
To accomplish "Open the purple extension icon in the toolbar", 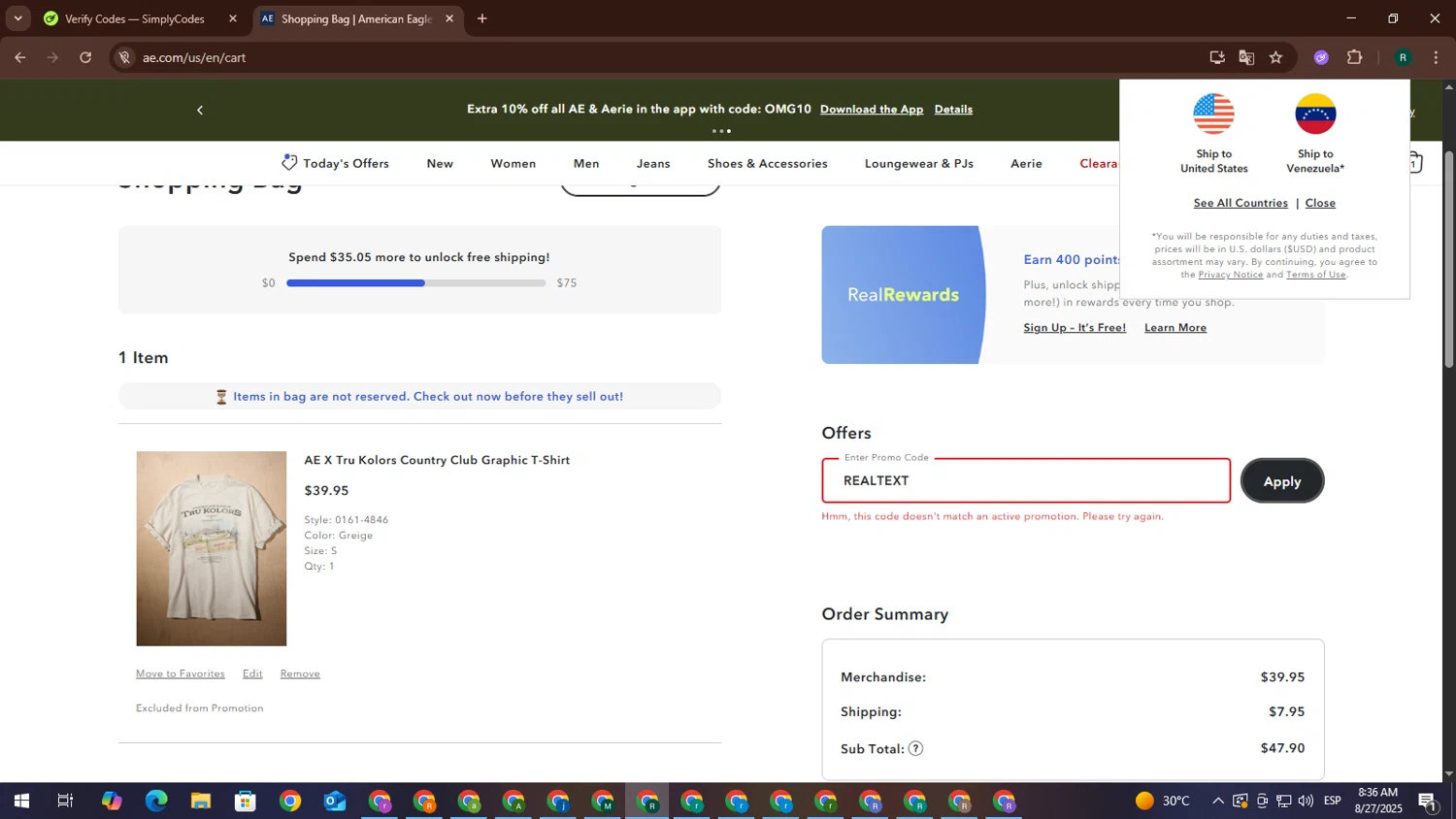I will pos(1321,57).
